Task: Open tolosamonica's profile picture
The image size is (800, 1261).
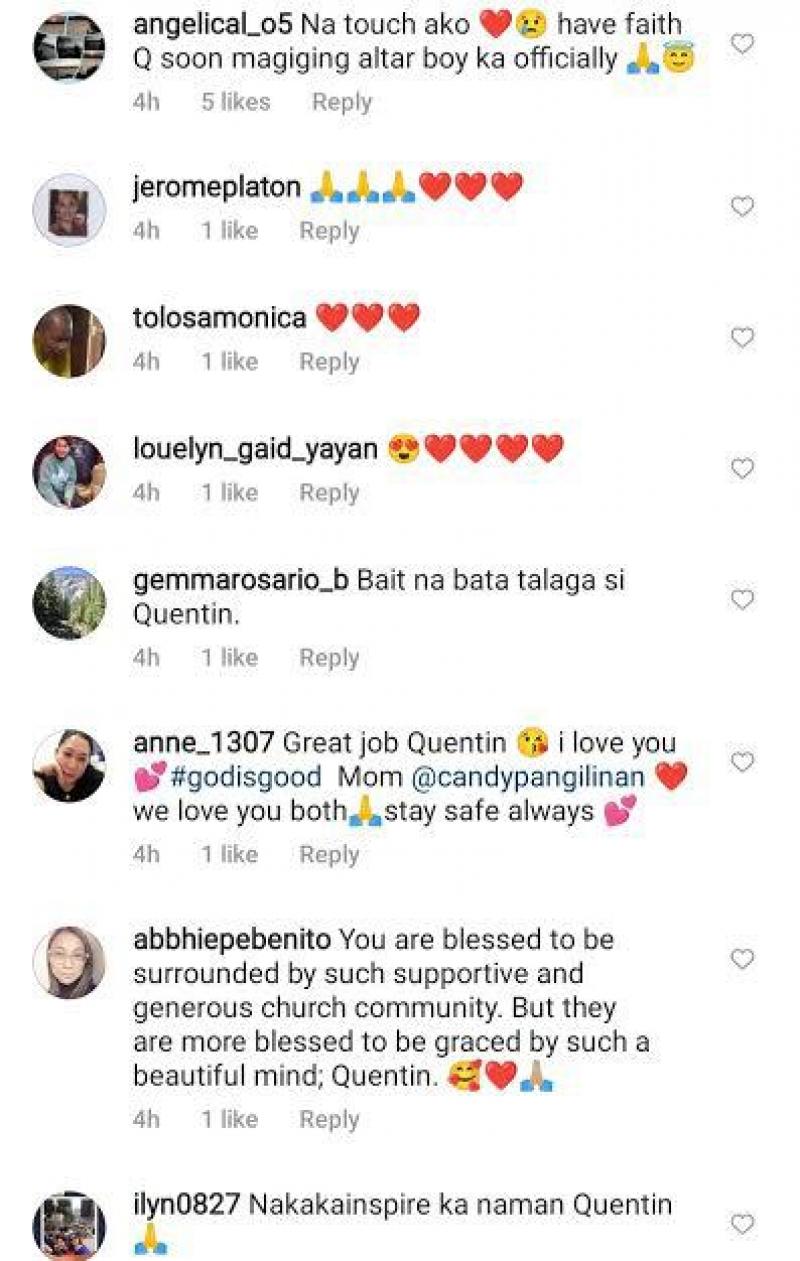Action: [x=69, y=340]
